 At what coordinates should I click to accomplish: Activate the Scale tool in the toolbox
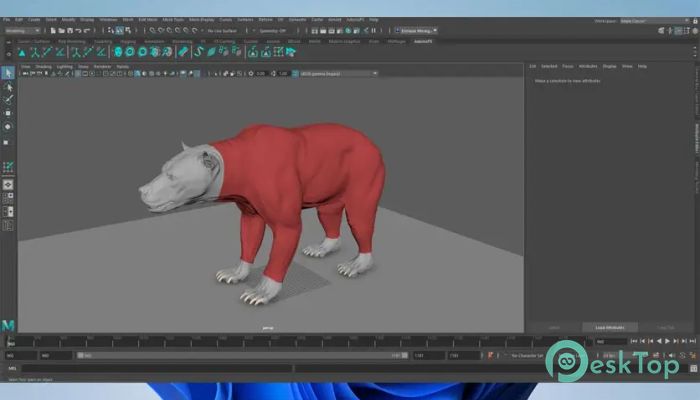click(x=7, y=142)
